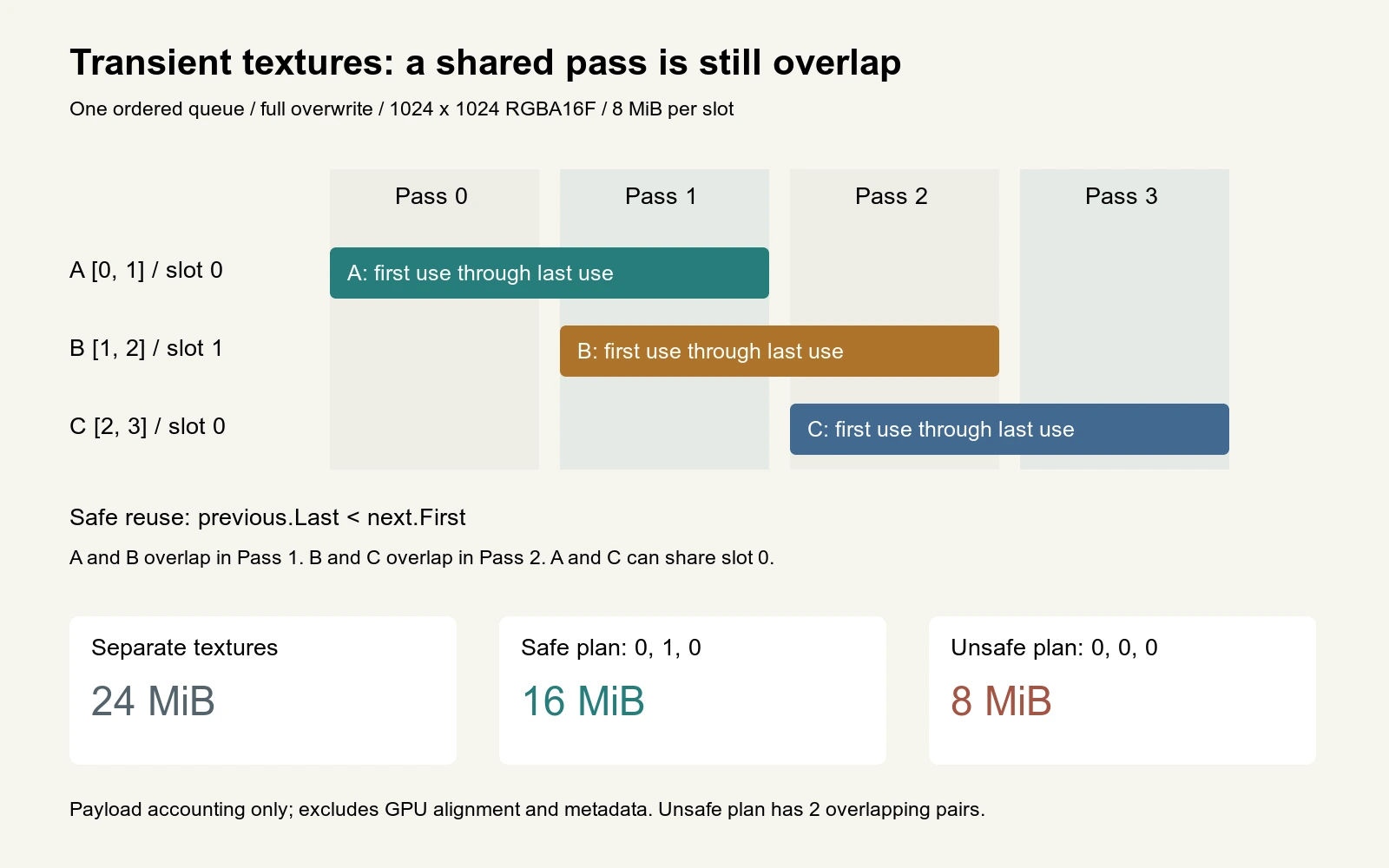Image resolution: width=1389 pixels, height=868 pixels.
Task: Select the Safe reuse rule text
Action: pyautogui.click(x=267, y=517)
